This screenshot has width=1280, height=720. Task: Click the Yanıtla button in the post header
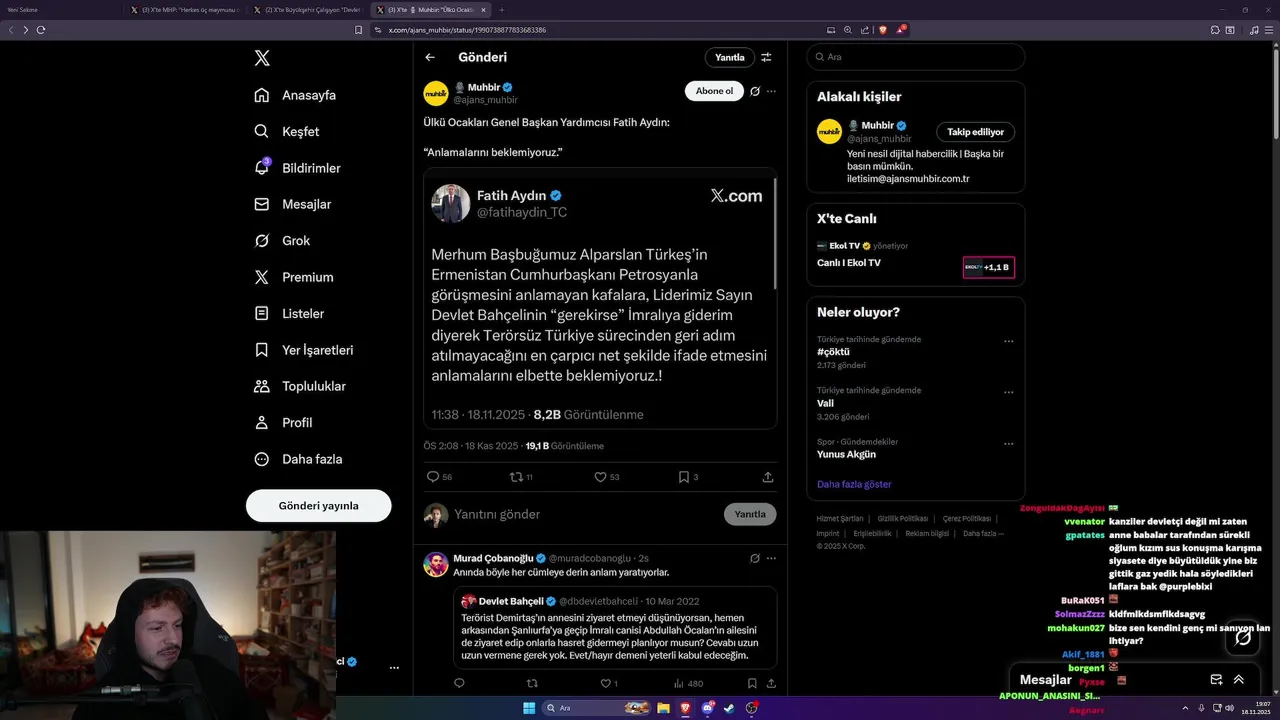click(x=730, y=57)
